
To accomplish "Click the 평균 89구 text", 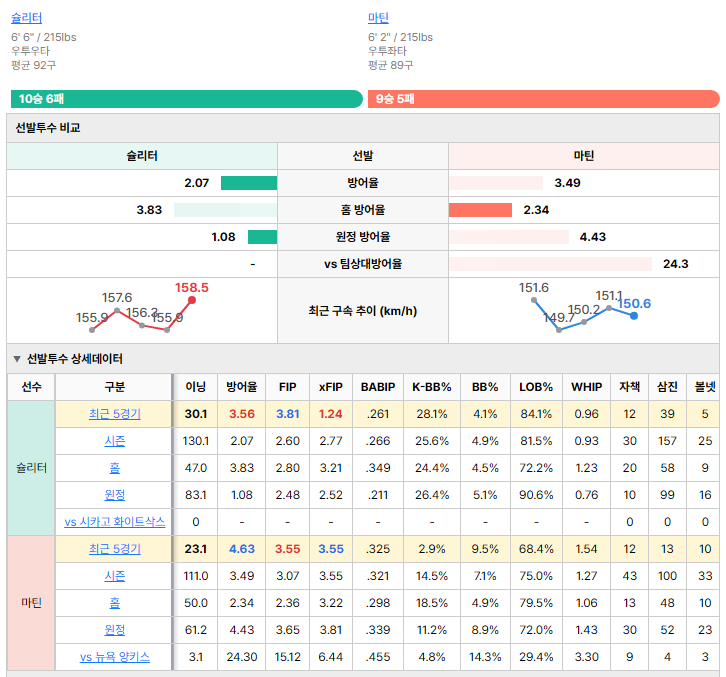I will pos(390,65).
